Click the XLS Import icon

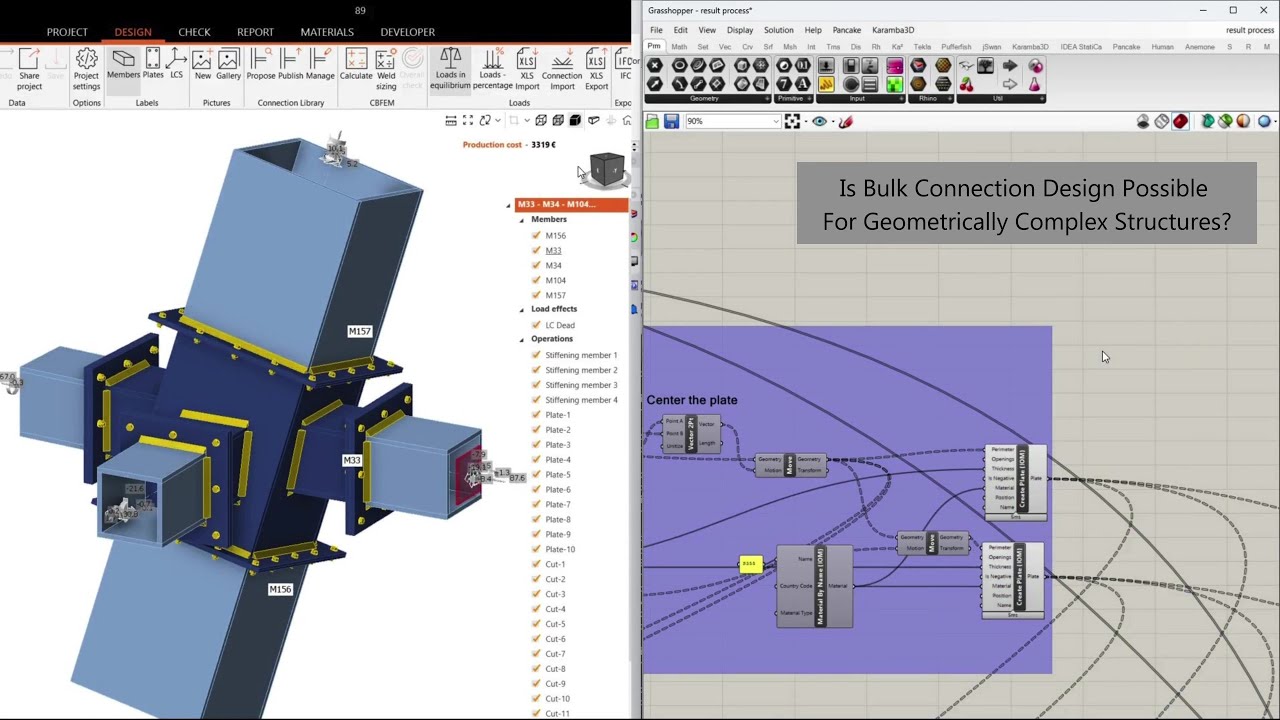pos(527,68)
